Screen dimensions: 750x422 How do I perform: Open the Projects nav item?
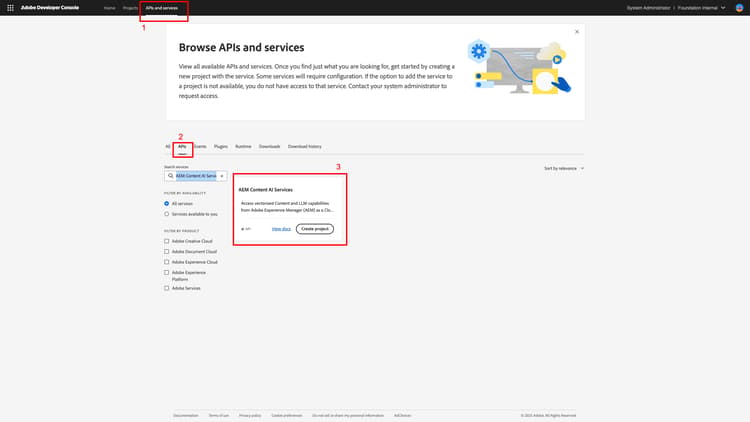click(130, 8)
